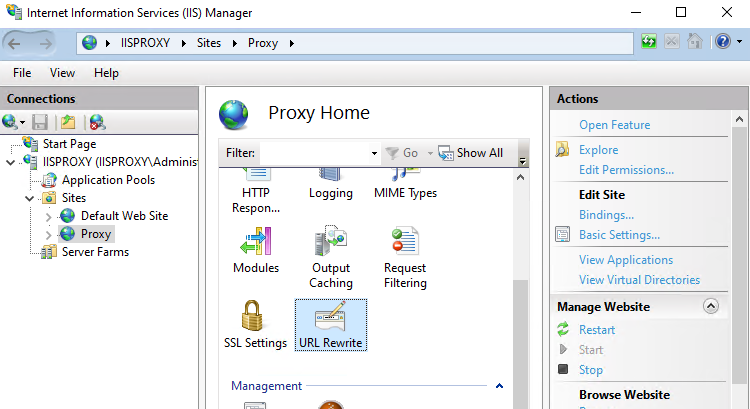Click inside the Filter input field
Screen dimensions: 750x409
(315, 153)
